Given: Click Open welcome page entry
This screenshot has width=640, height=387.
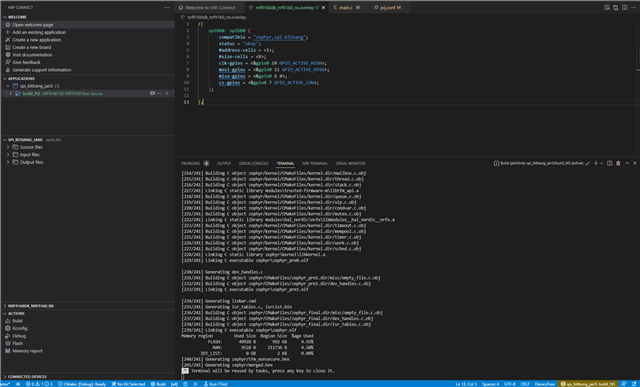Looking at the screenshot, I should [33, 25].
